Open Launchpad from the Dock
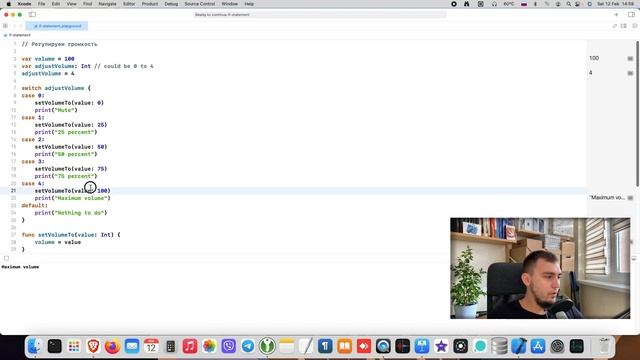The width and height of the screenshot is (640, 360). click(74, 347)
